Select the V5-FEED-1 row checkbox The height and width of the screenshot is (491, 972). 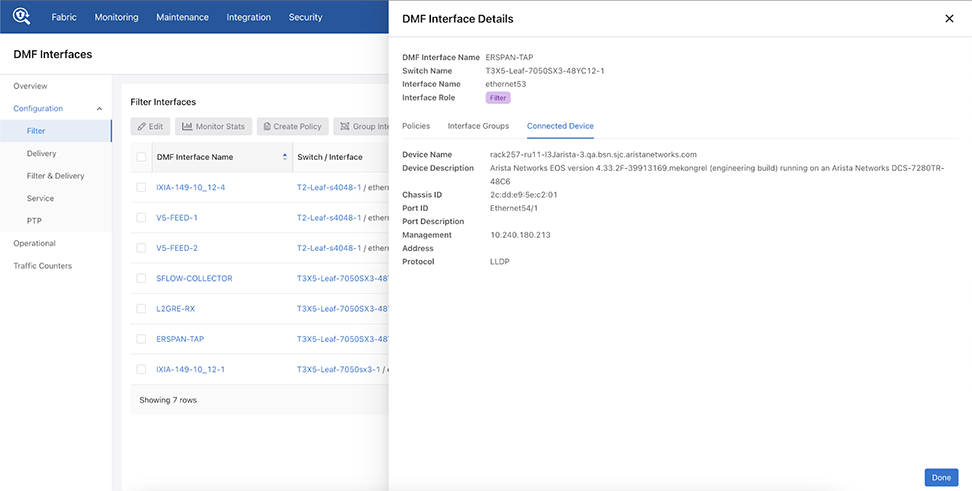141,218
